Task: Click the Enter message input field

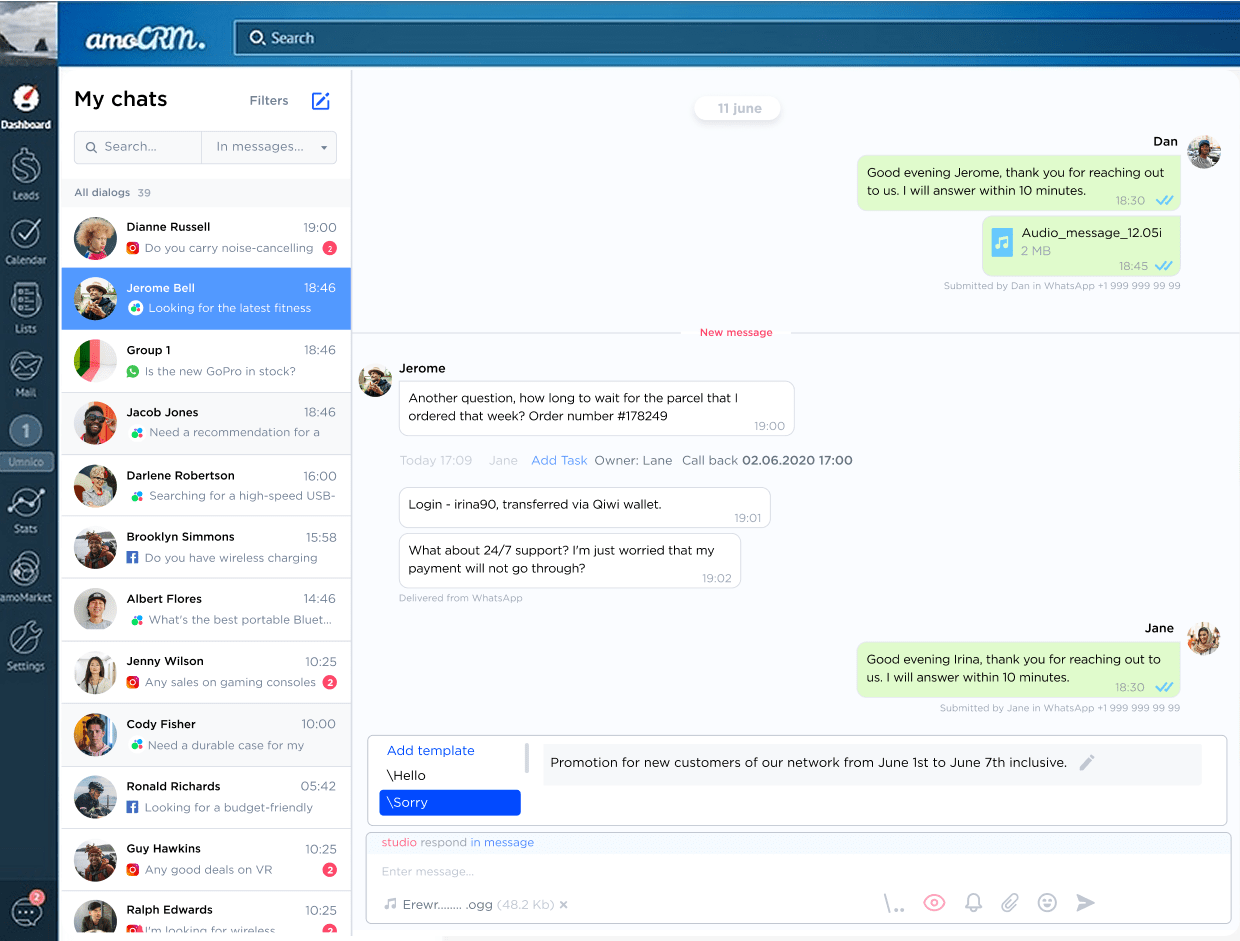Action: click(500, 871)
